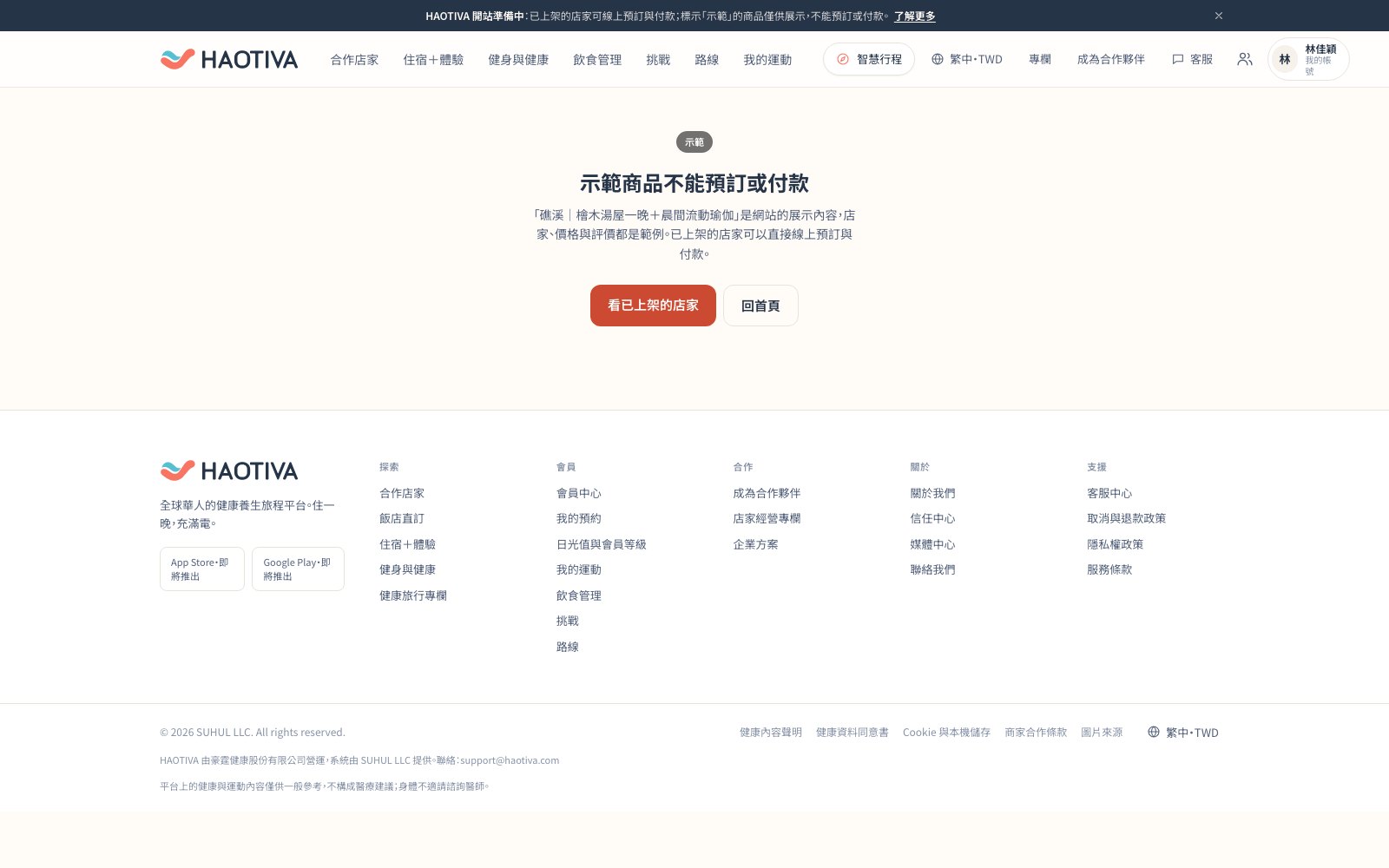Select 健身與健康 in top navigation
Viewport: 1389px width, 868px height.
tap(518, 59)
